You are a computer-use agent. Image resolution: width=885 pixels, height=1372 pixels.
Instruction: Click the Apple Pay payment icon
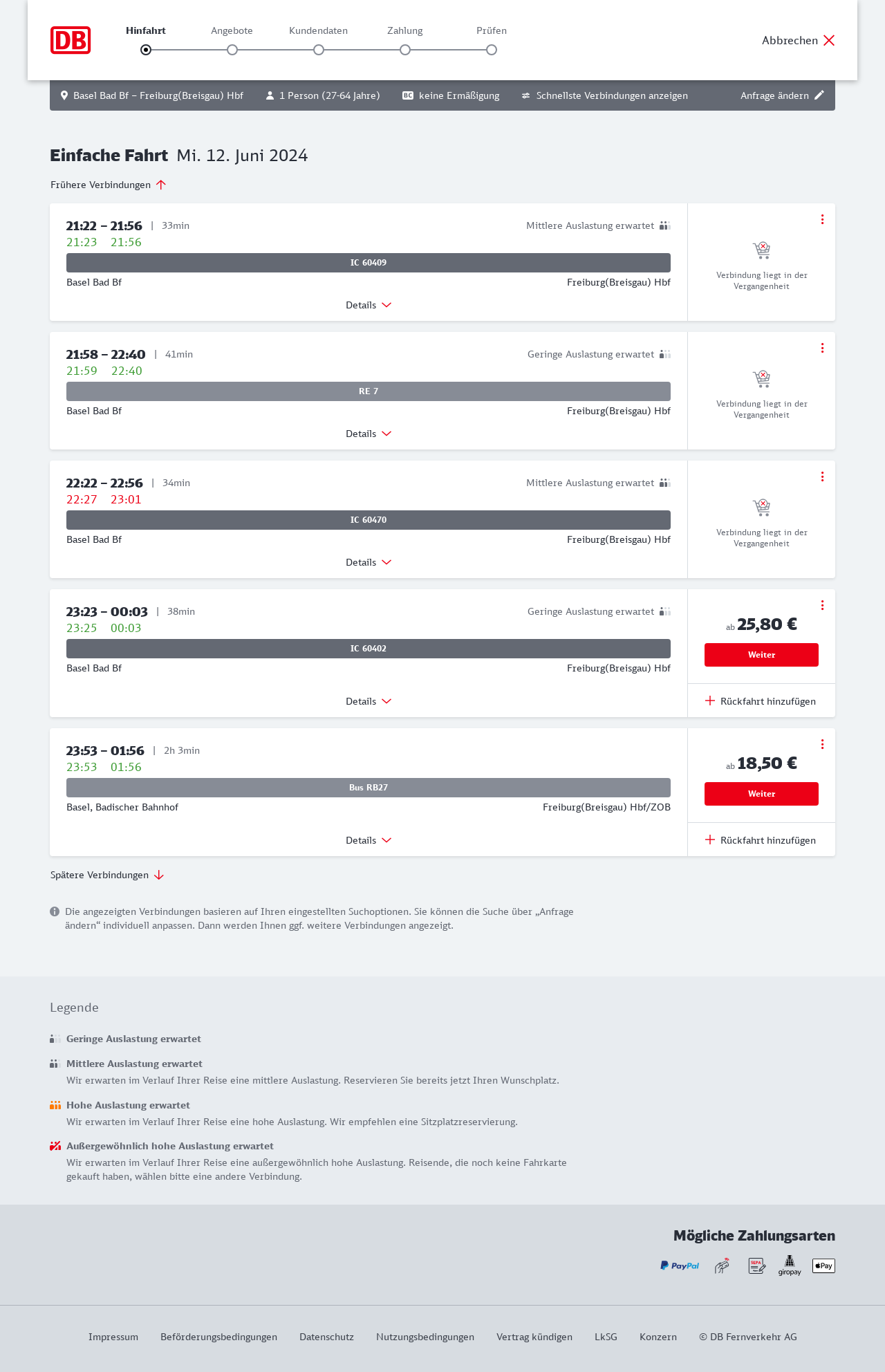(823, 1266)
